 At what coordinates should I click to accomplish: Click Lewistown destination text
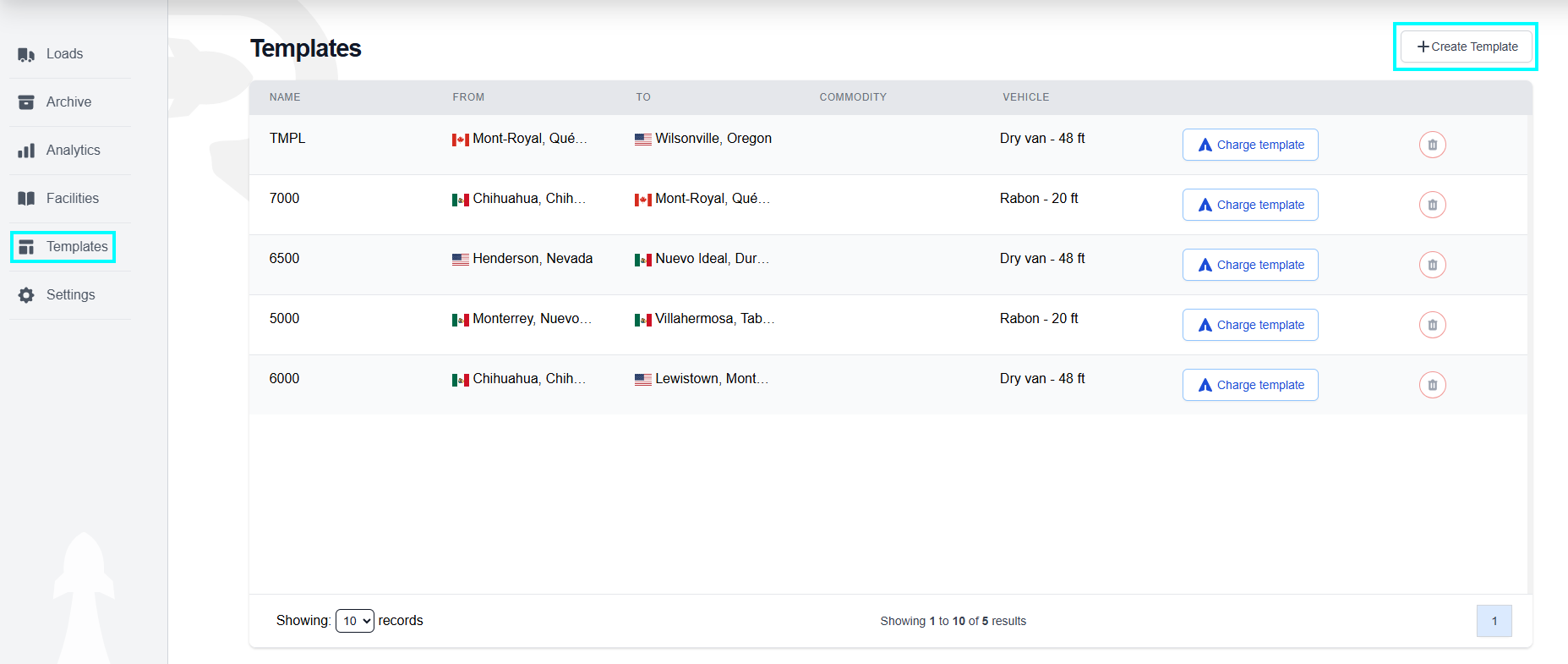tap(712, 379)
